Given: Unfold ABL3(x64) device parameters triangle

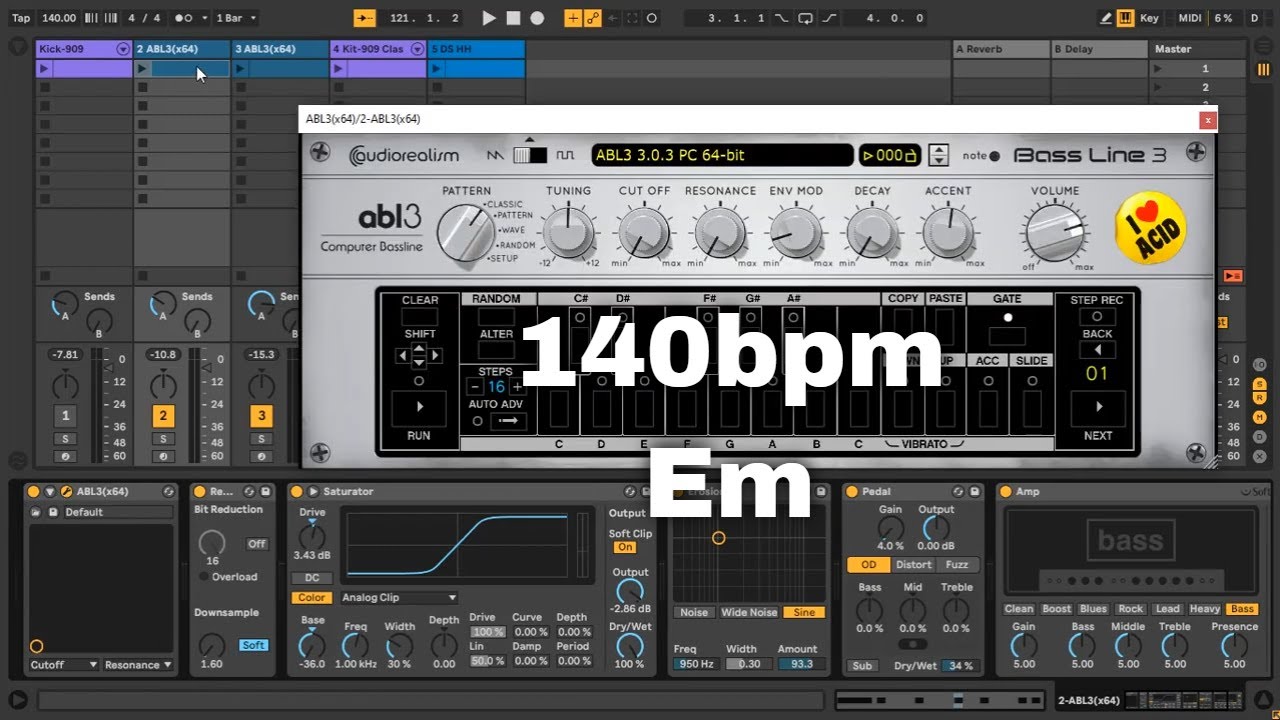Looking at the screenshot, I should [x=50, y=491].
